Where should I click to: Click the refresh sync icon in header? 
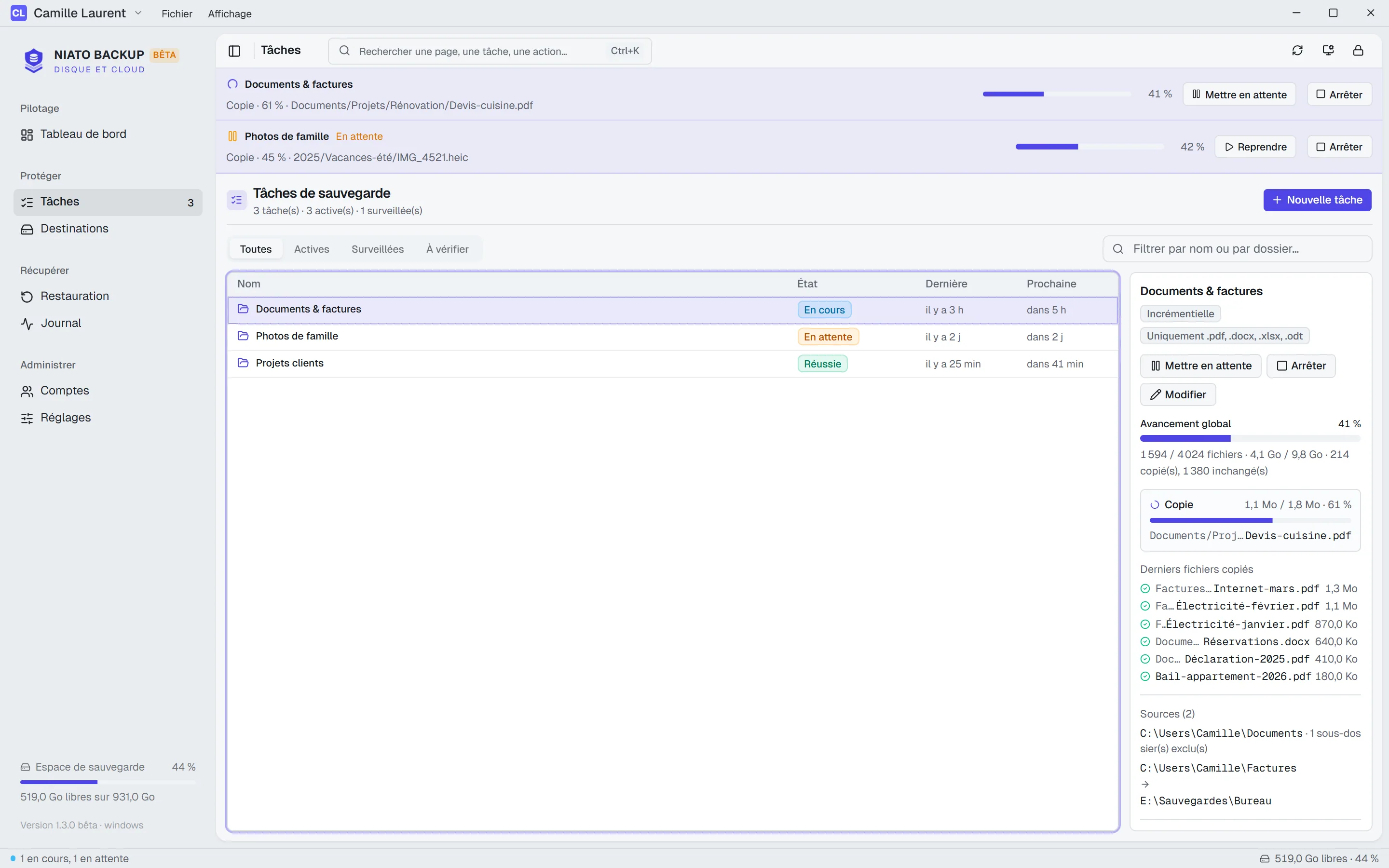[1297, 51]
